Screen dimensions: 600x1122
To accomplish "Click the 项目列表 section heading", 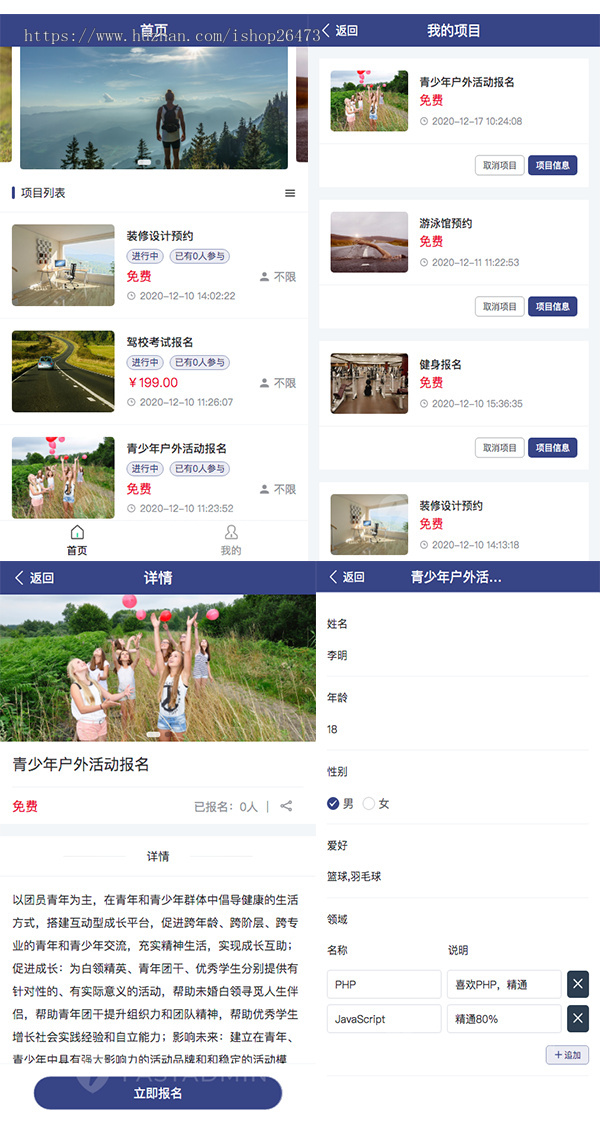I will (43, 193).
